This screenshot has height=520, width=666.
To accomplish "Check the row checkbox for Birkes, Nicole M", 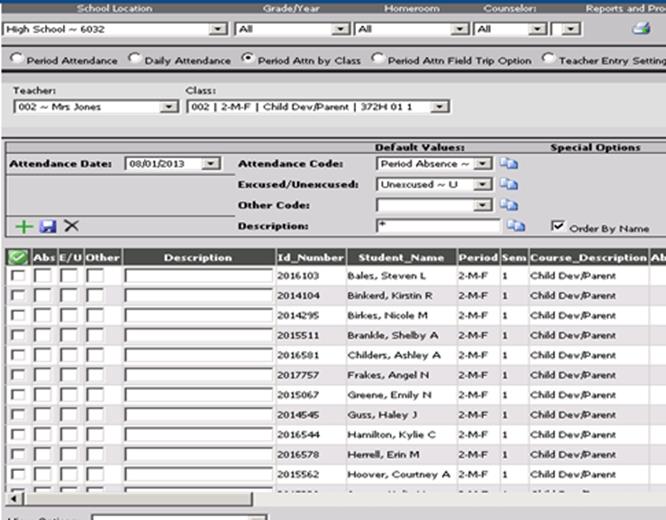I will point(18,315).
